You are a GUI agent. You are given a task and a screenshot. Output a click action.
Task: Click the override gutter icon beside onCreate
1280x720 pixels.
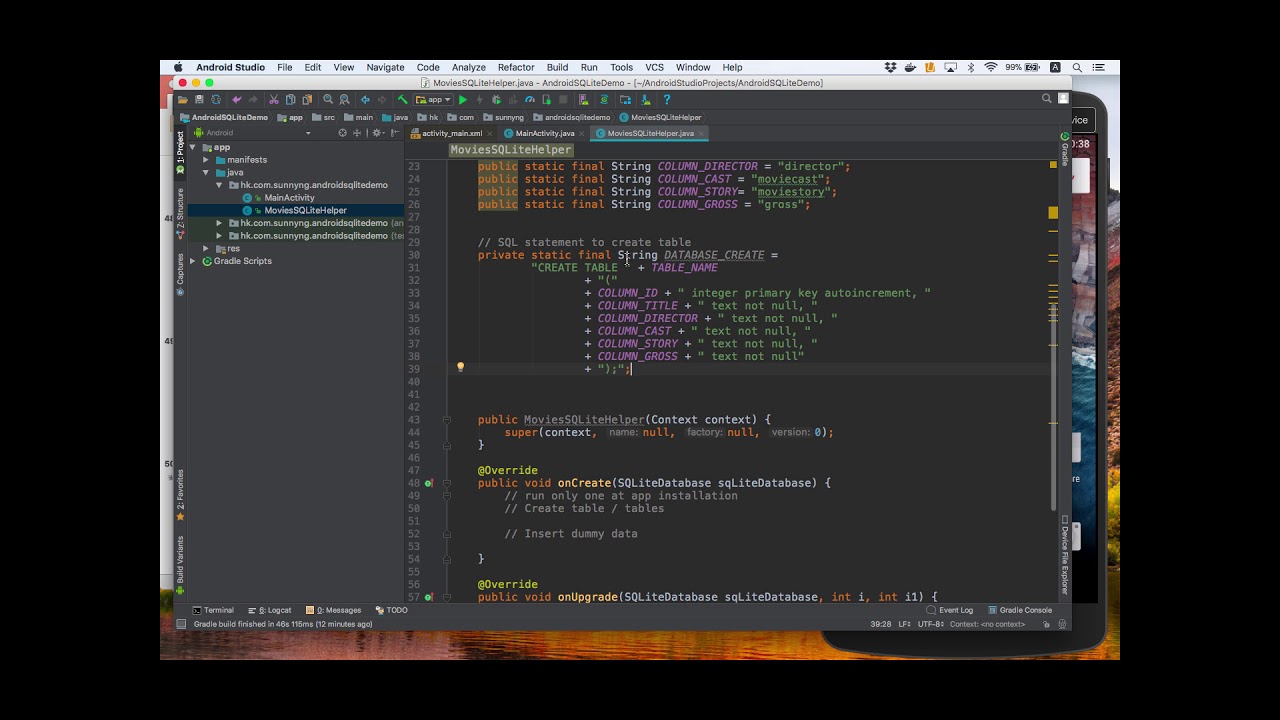point(429,483)
